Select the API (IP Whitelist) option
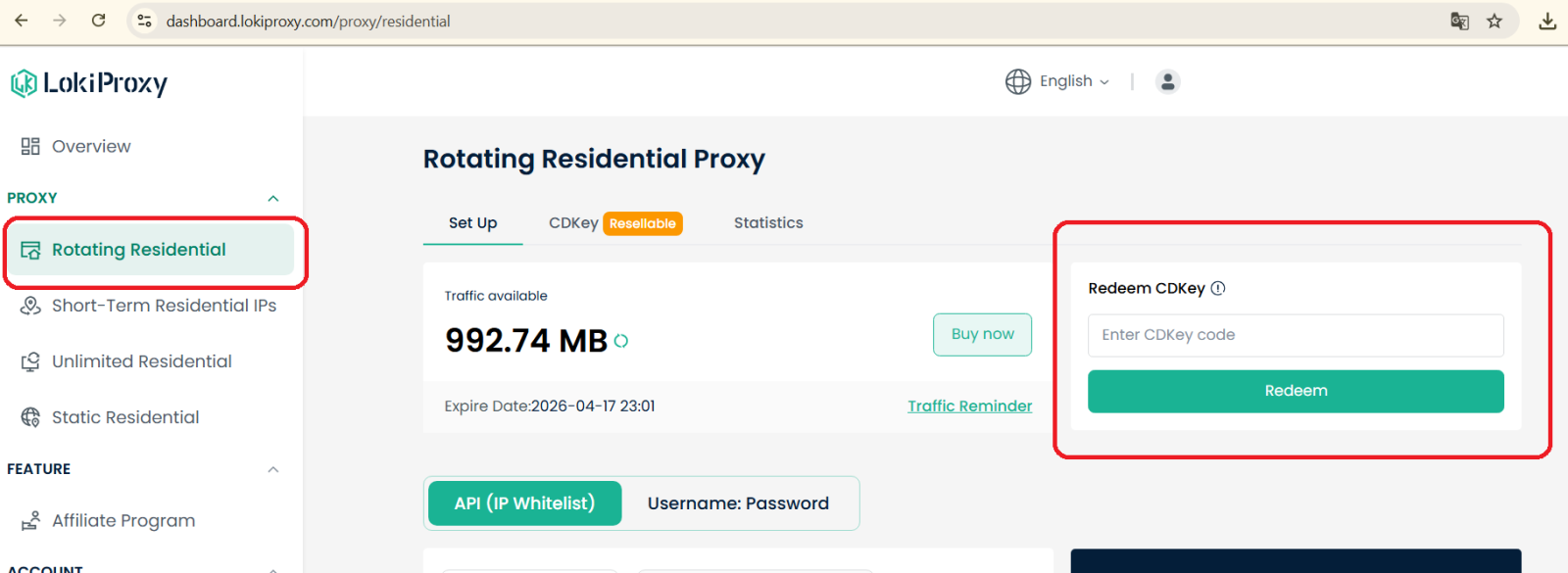Screen dimensions: 1568x573 tap(524, 503)
